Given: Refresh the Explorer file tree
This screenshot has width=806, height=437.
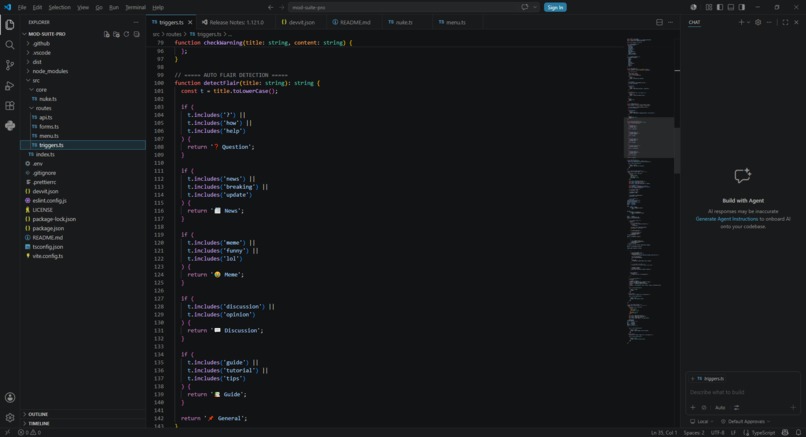Looking at the screenshot, I should (x=126, y=34).
